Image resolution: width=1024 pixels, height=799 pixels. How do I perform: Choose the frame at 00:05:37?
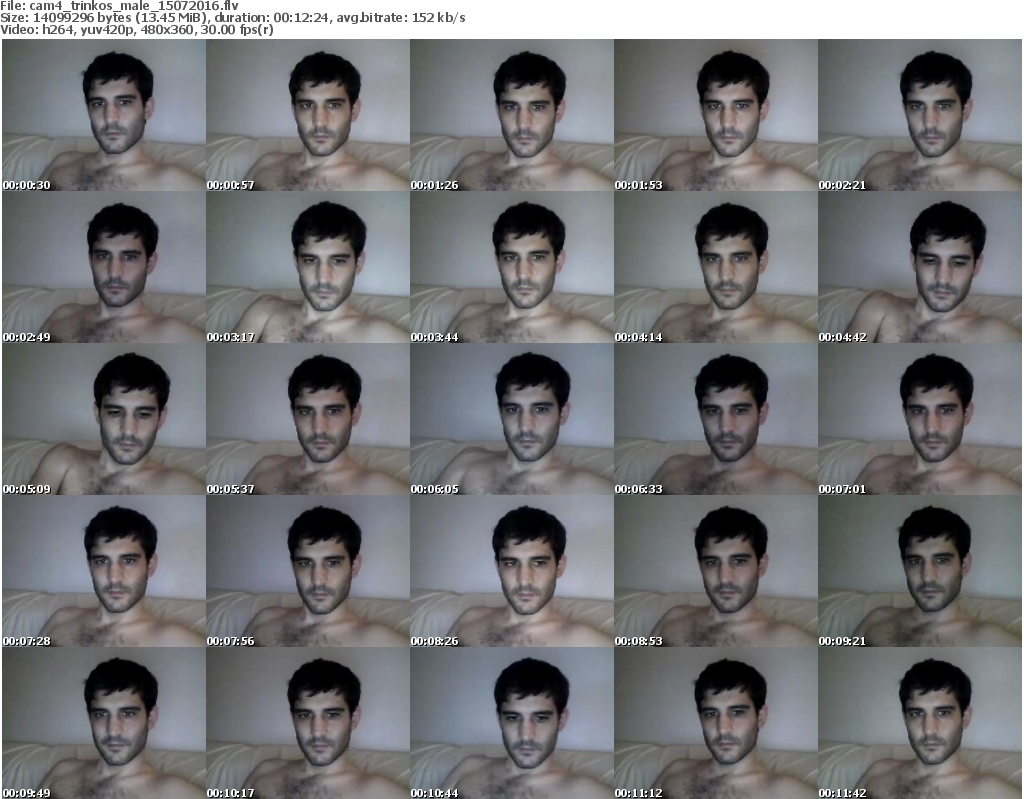(x=308, y=419)
